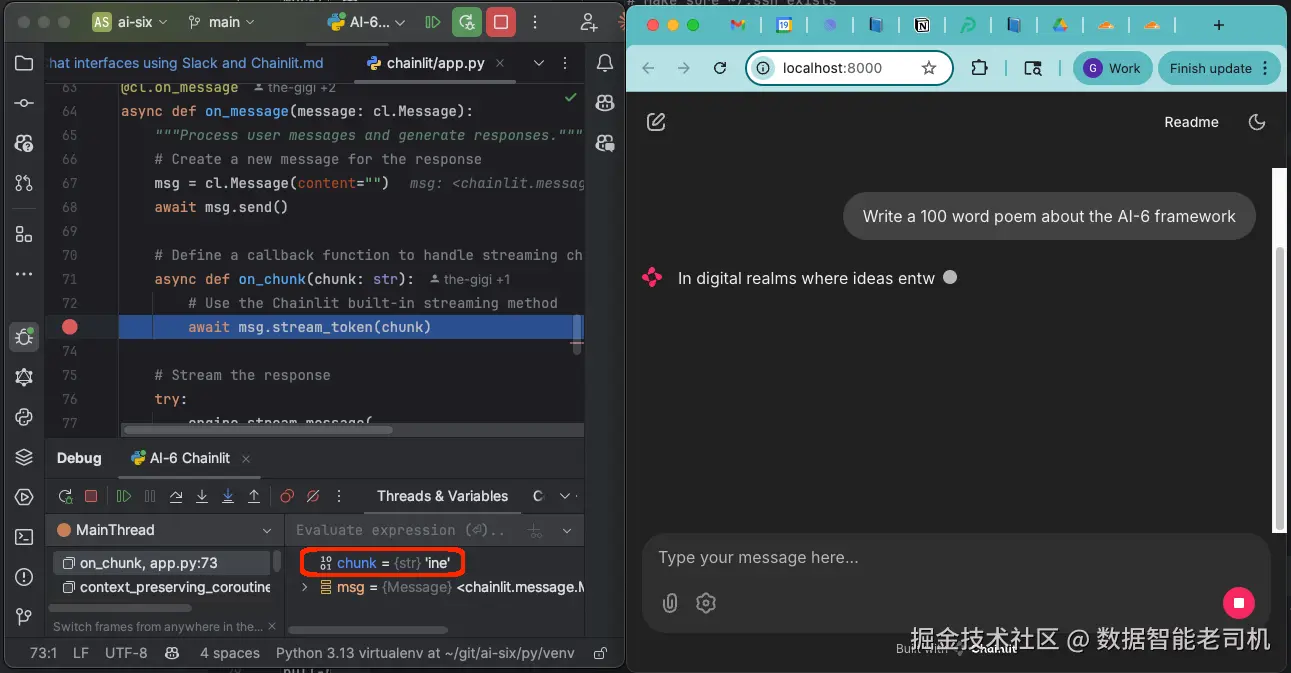Image resolution: width=1291 pixels, height=673 pixels.
Task: Click Step Into in the Debug toolbar
Action: [202, 496]
